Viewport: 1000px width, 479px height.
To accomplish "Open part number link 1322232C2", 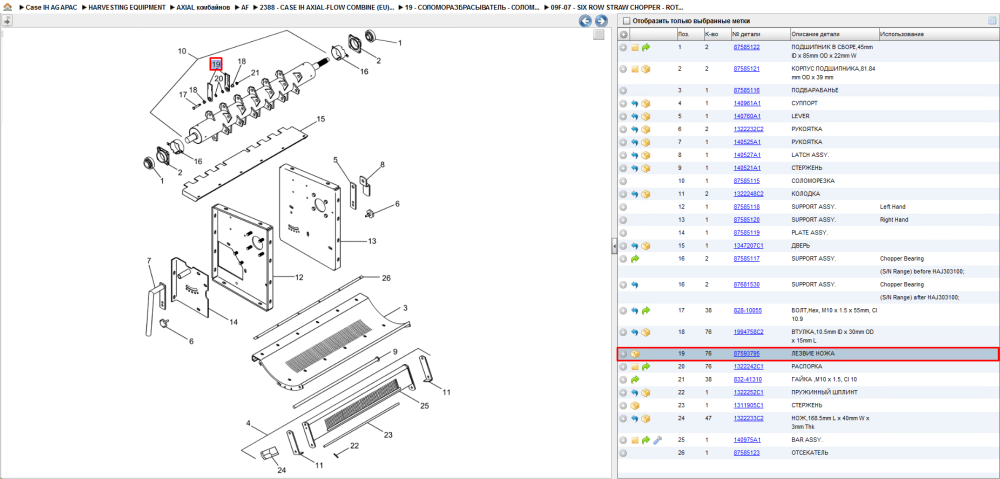I will click(x=748, y=129).
